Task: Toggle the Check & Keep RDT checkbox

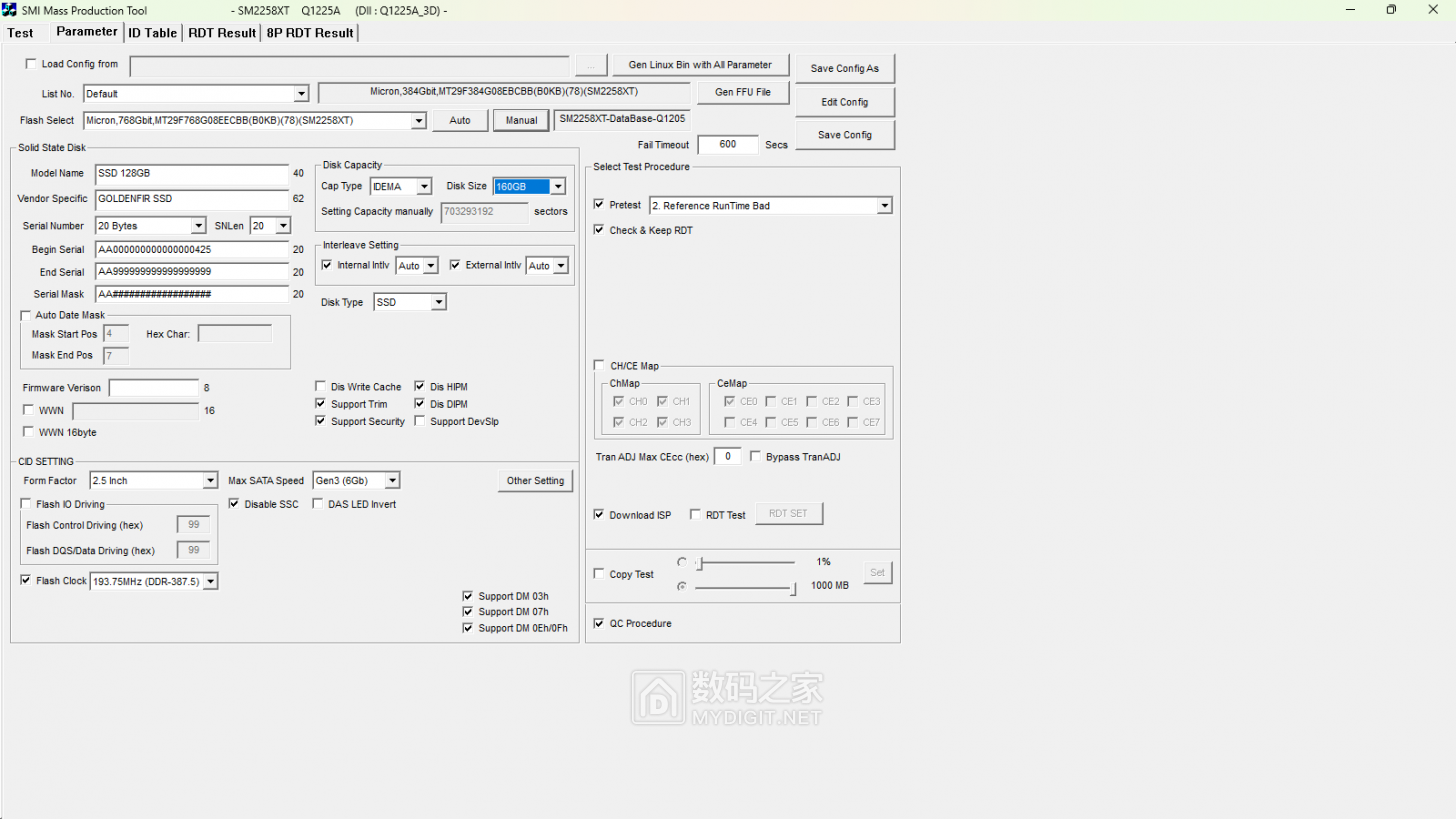Action: 599,230
